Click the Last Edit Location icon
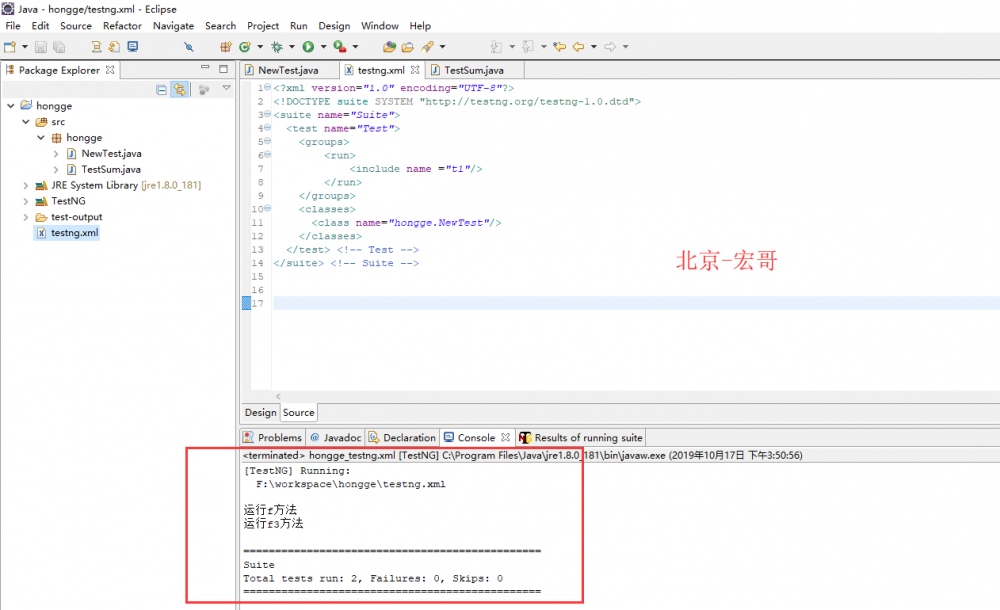Screen dimensions: 1000x610 pyautogui.click(x=559, y=47)
